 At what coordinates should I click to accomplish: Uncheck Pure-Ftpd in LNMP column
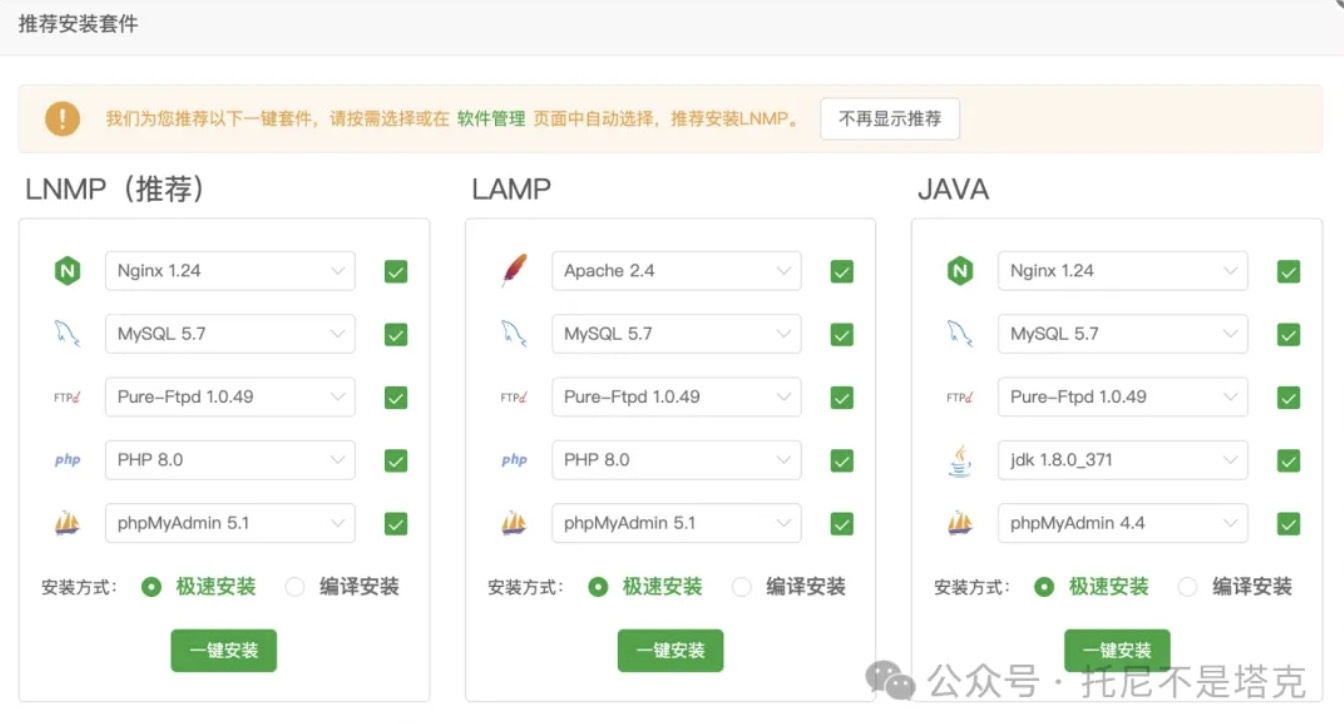click(x=396, y=398)
